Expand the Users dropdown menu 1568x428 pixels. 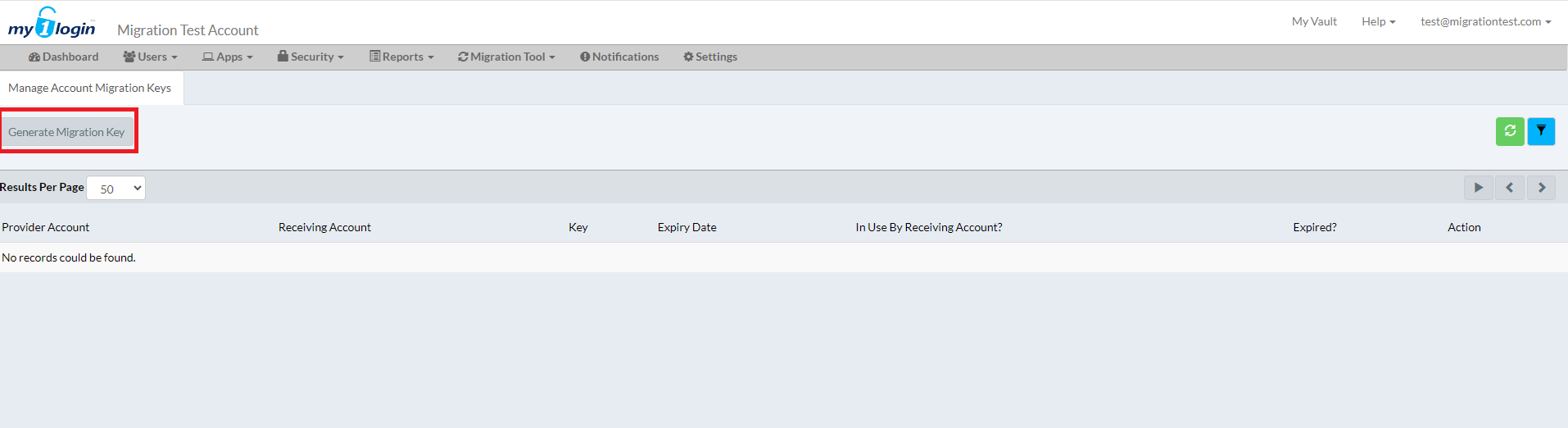[150, 57]
